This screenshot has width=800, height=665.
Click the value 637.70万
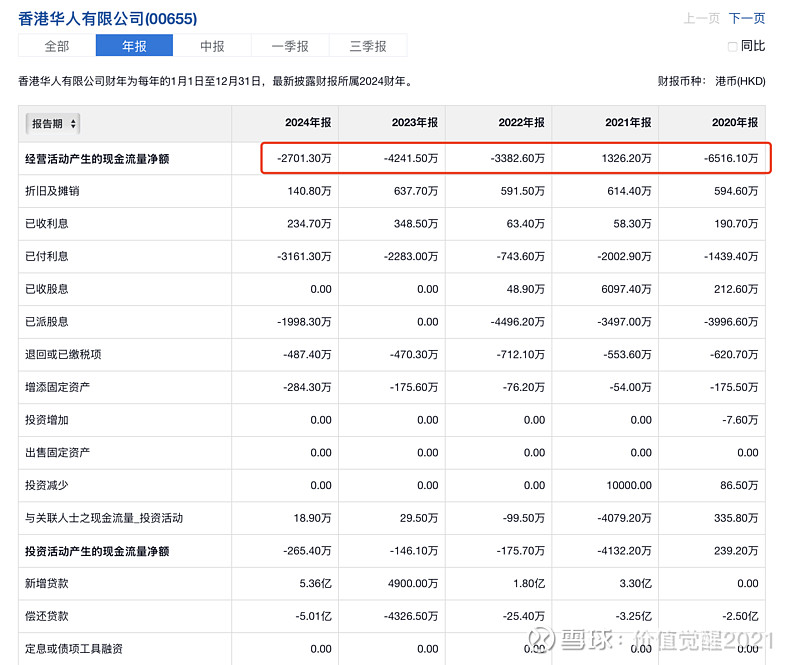tap(416, 191)
